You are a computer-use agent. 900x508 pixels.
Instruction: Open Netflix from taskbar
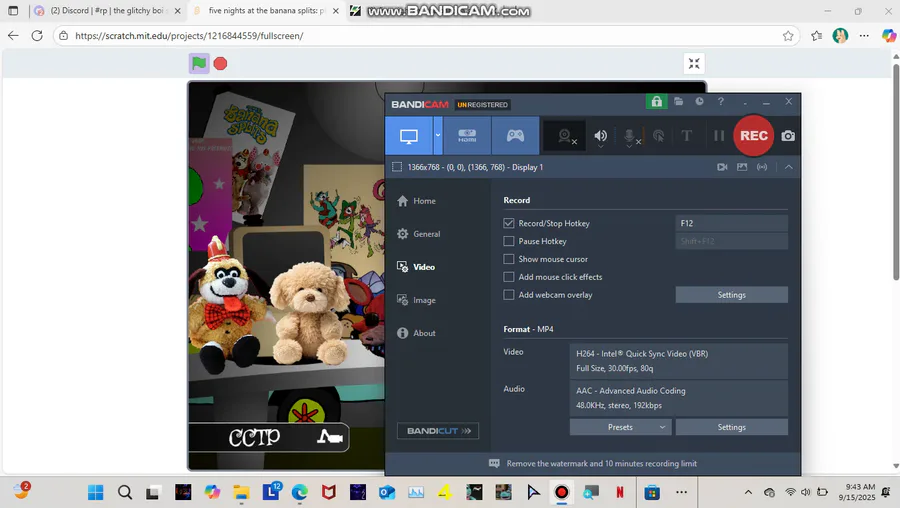click(x=620, y=492)
